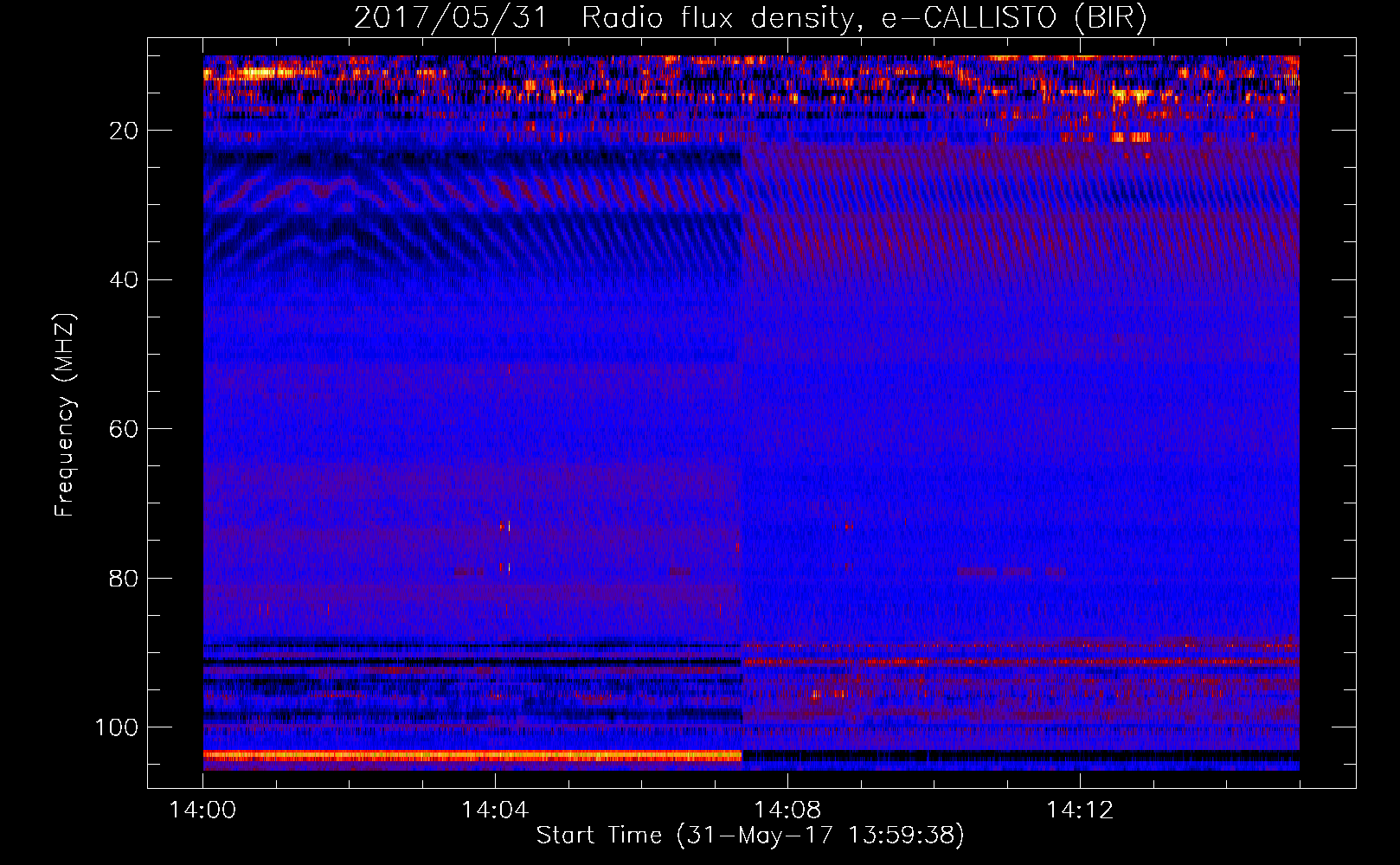Screen dimensions: 1400x865
Task: Click the 20 MHz frequency tick label
Action: click(x=124, y=131)
